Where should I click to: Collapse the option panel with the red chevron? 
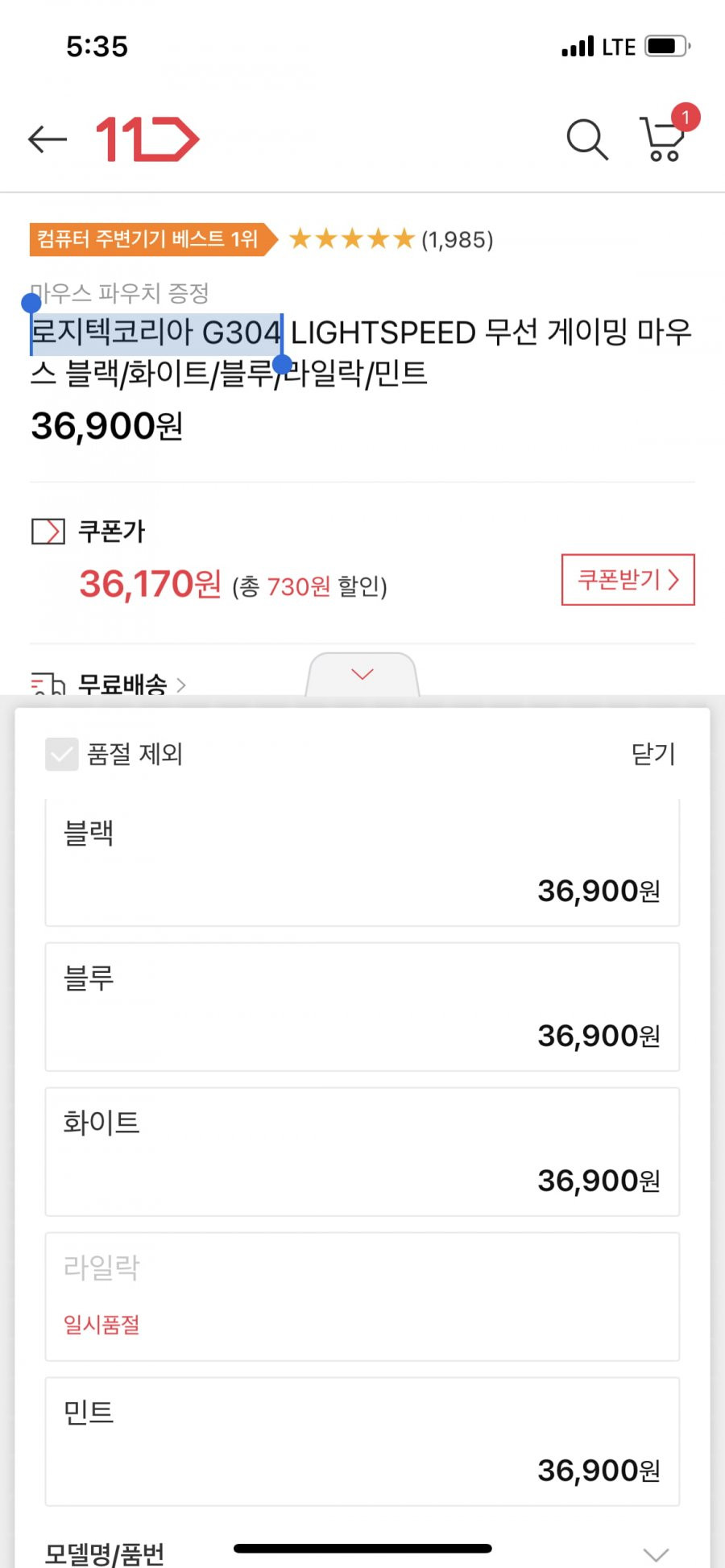(x=362, y=674)
